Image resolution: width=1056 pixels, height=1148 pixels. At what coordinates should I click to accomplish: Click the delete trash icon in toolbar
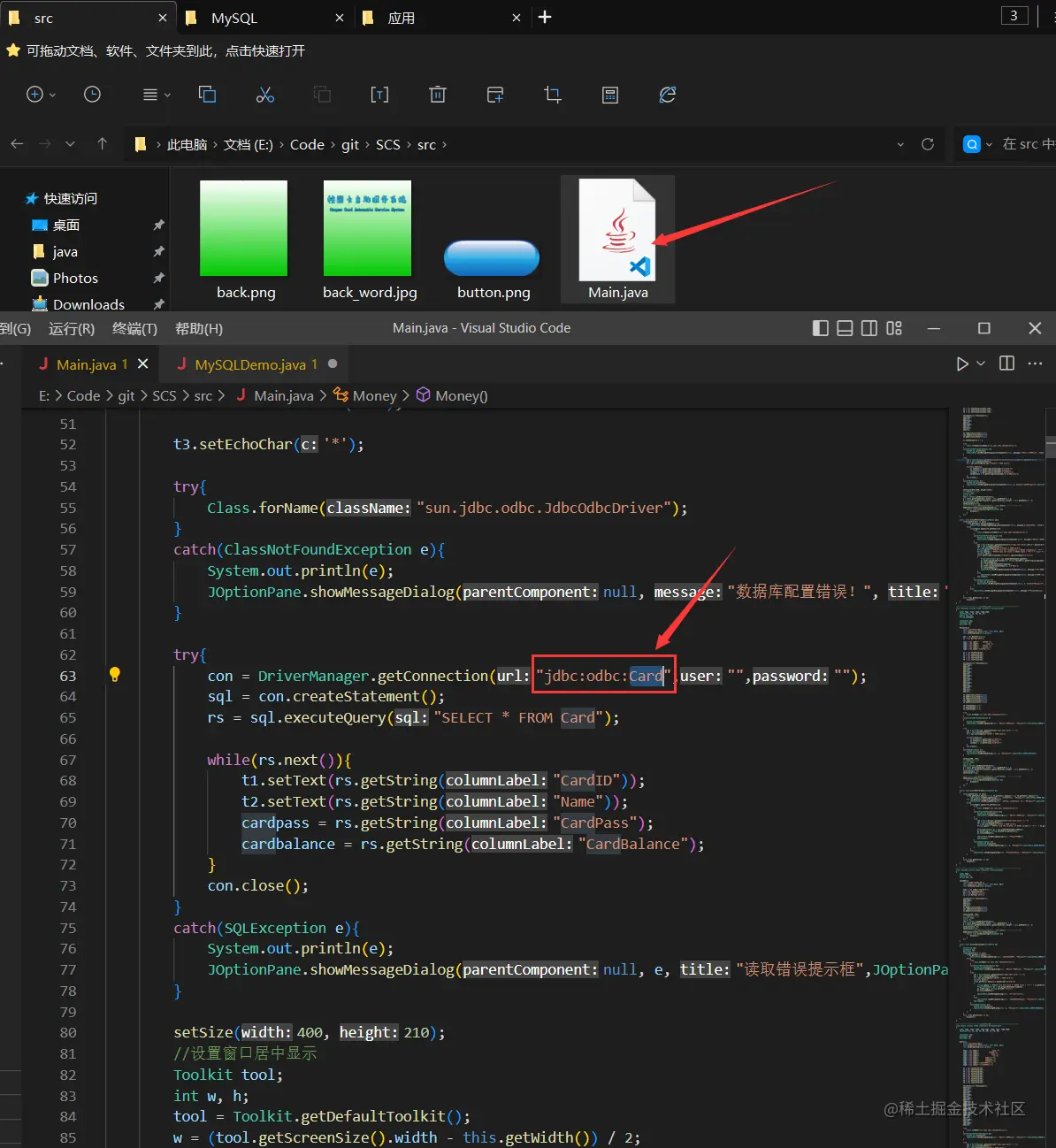[x=437, y=95]
